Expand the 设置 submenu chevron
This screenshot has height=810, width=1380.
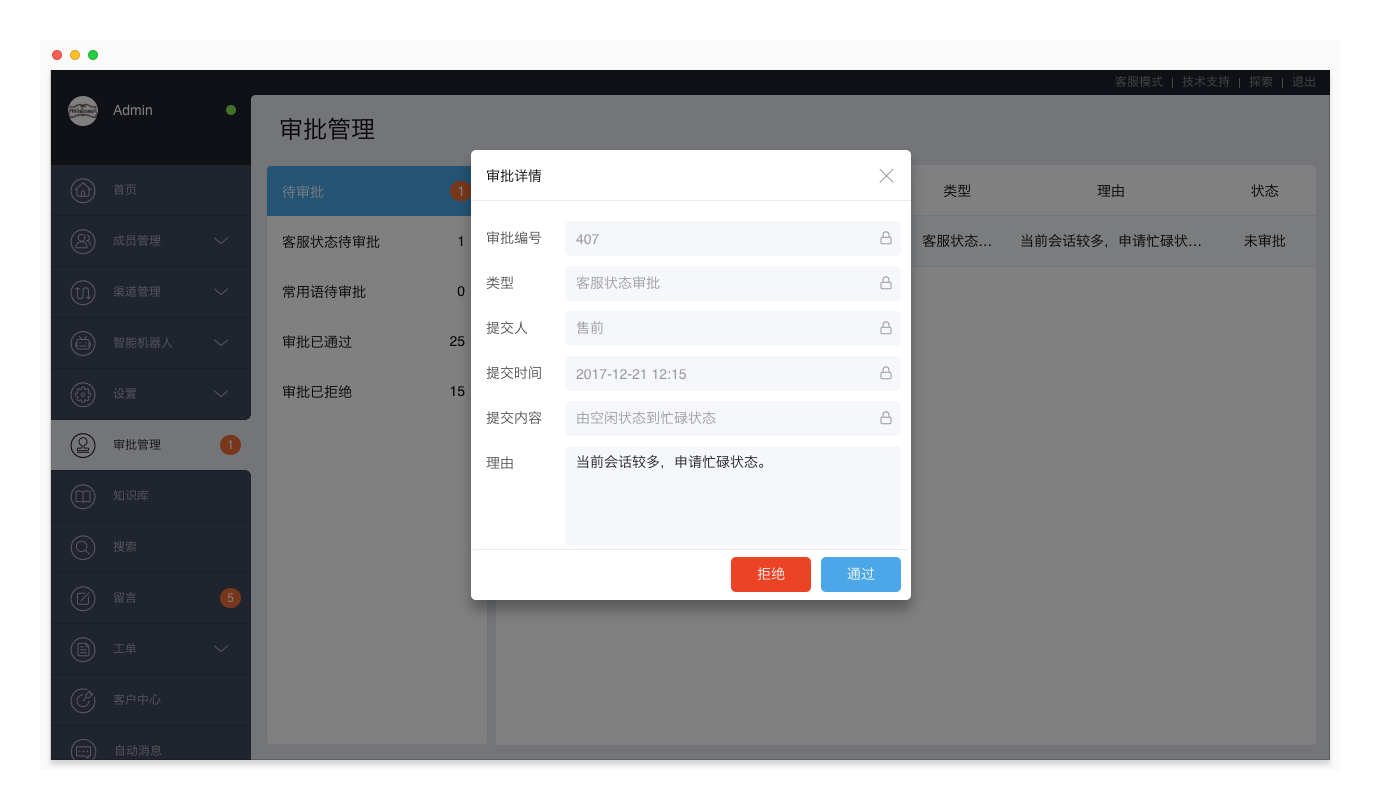point(222,394)
